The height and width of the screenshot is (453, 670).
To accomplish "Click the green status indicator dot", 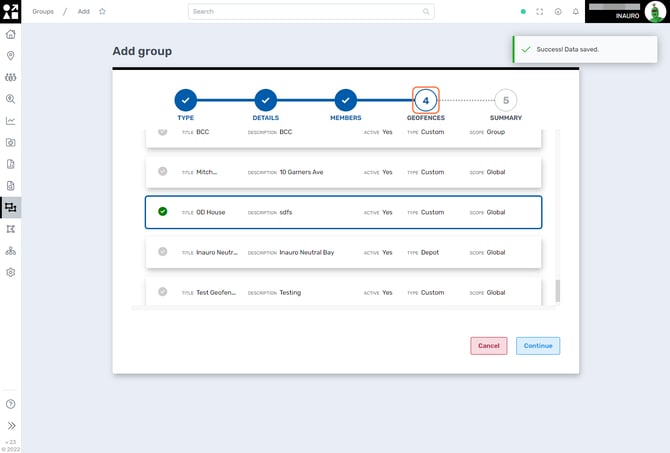I will click(523, 12).
